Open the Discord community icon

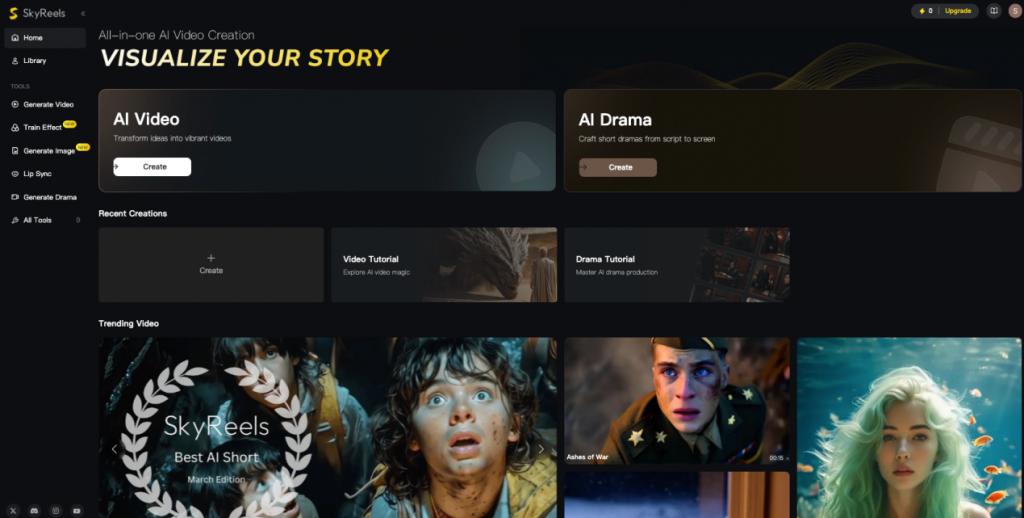pos(35,510)
